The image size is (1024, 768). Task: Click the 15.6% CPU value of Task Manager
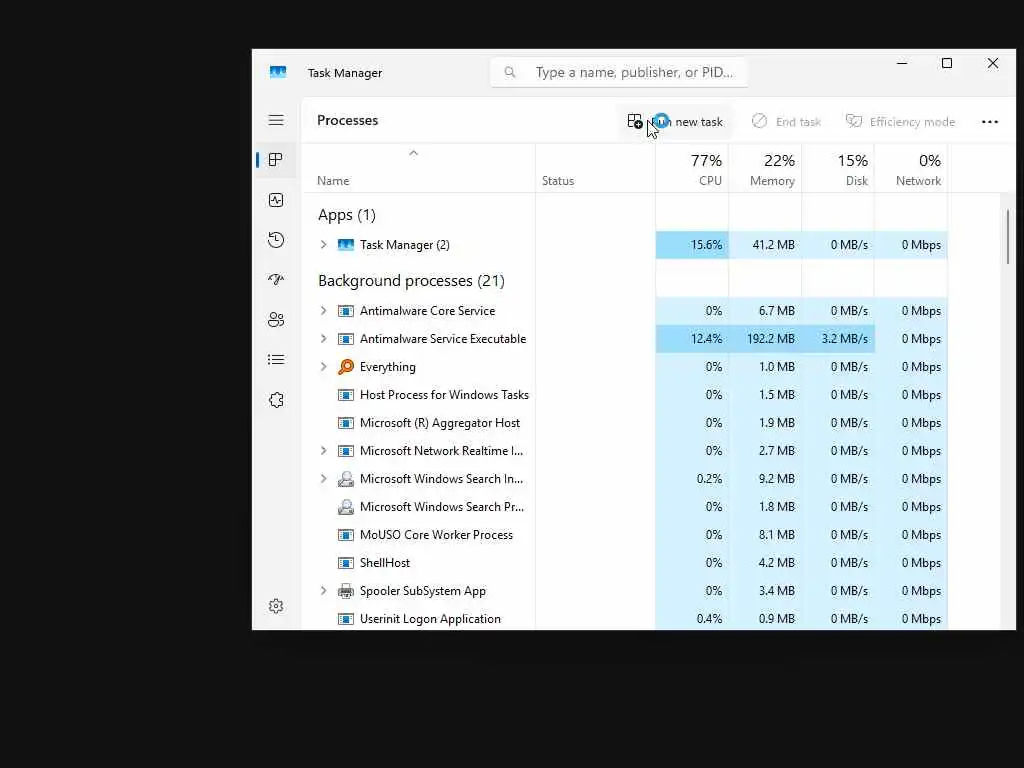tap(706, 245)
